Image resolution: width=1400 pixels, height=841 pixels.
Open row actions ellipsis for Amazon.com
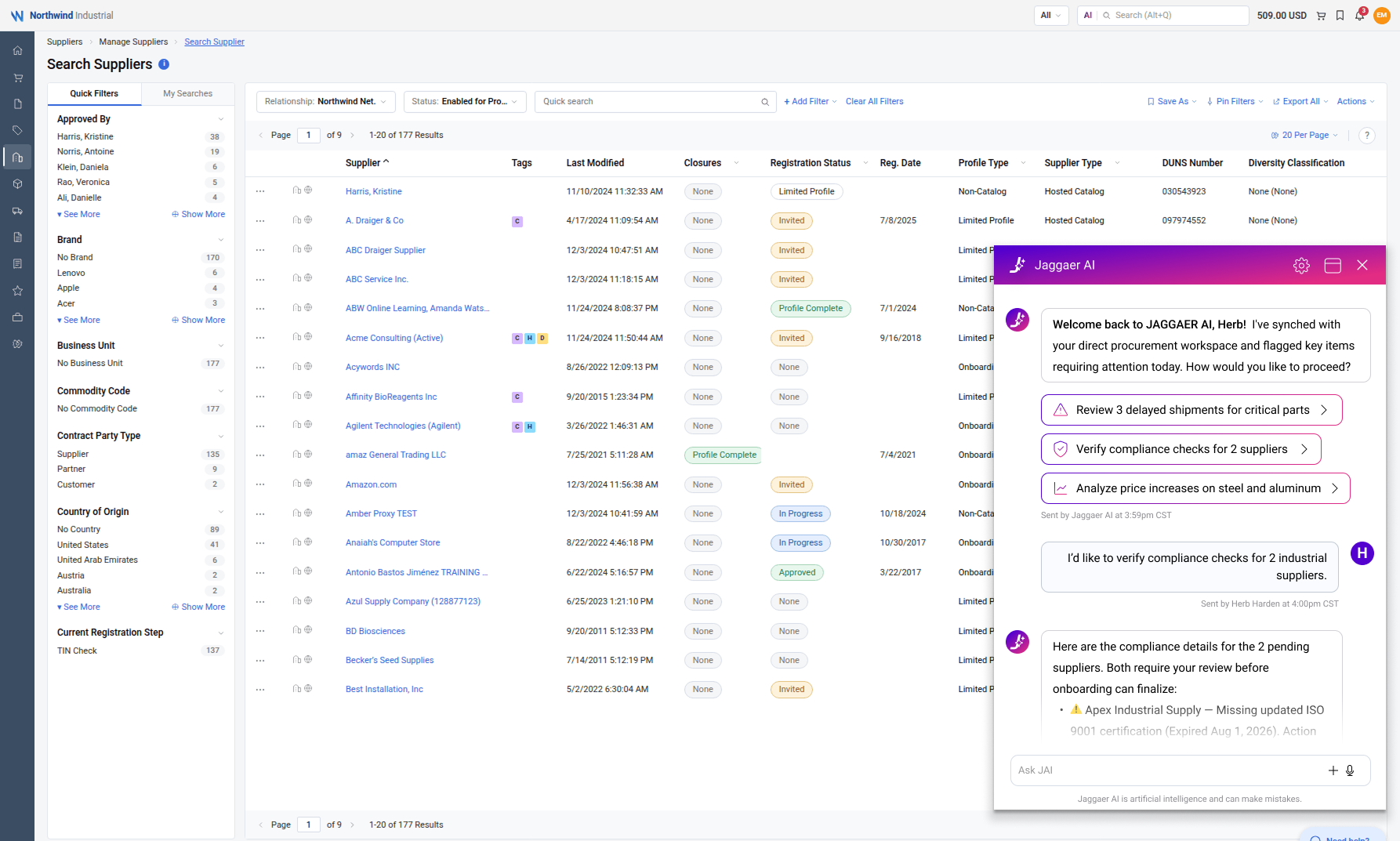pyautogui.click(x=260, y=485)
